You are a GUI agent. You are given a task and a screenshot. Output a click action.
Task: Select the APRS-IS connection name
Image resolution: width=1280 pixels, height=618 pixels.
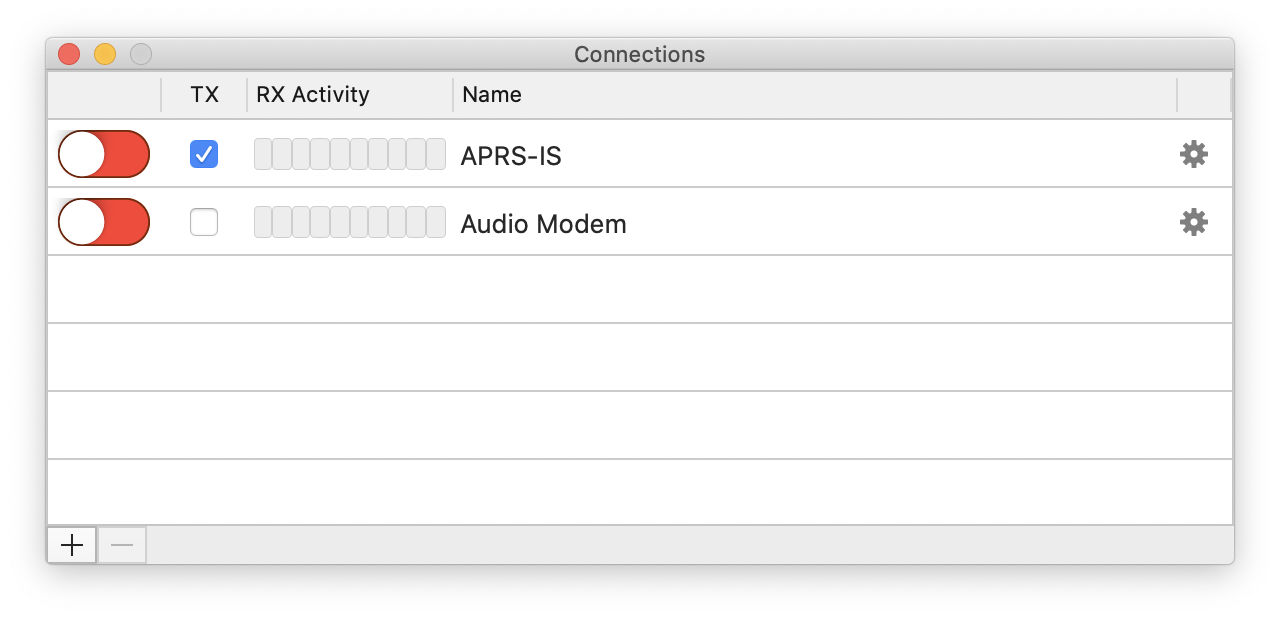tap(511, 156)
